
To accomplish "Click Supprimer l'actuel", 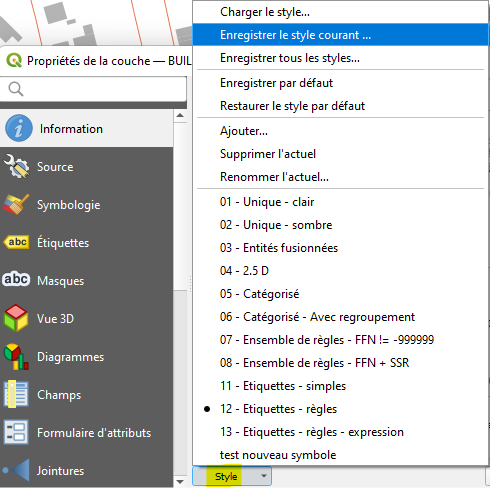I will point(340,154).
